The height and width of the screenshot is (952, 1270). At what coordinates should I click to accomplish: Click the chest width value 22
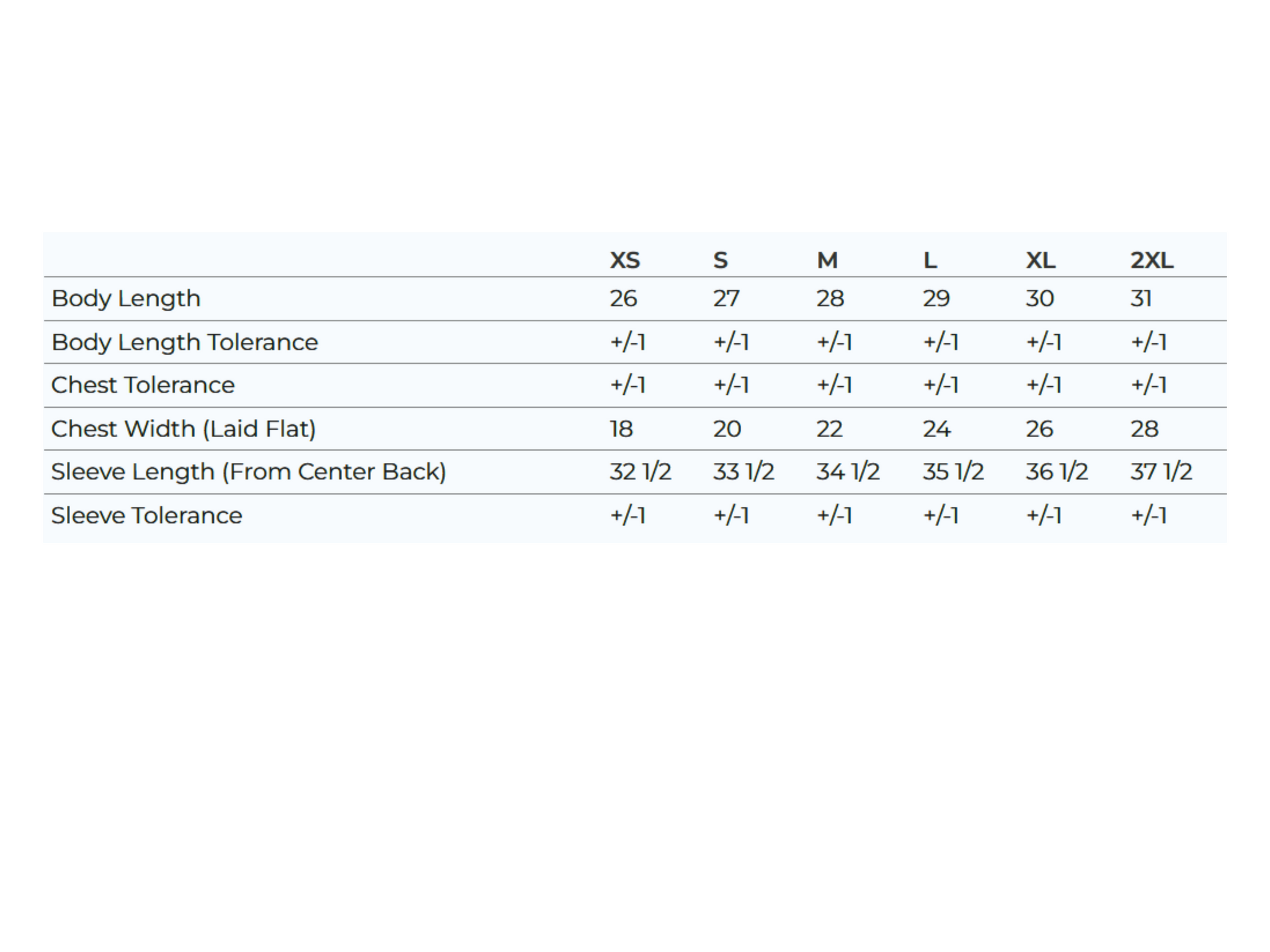pyautogui.click(x=829, y=429)
